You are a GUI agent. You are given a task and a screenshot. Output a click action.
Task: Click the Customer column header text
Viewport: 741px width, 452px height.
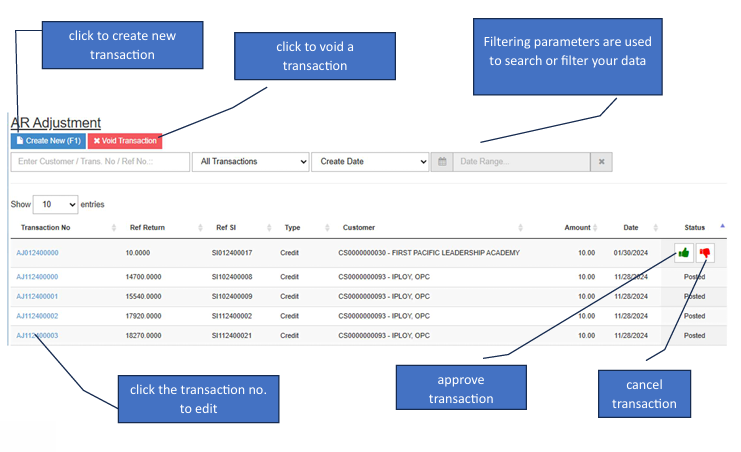(x=359, y=228)
